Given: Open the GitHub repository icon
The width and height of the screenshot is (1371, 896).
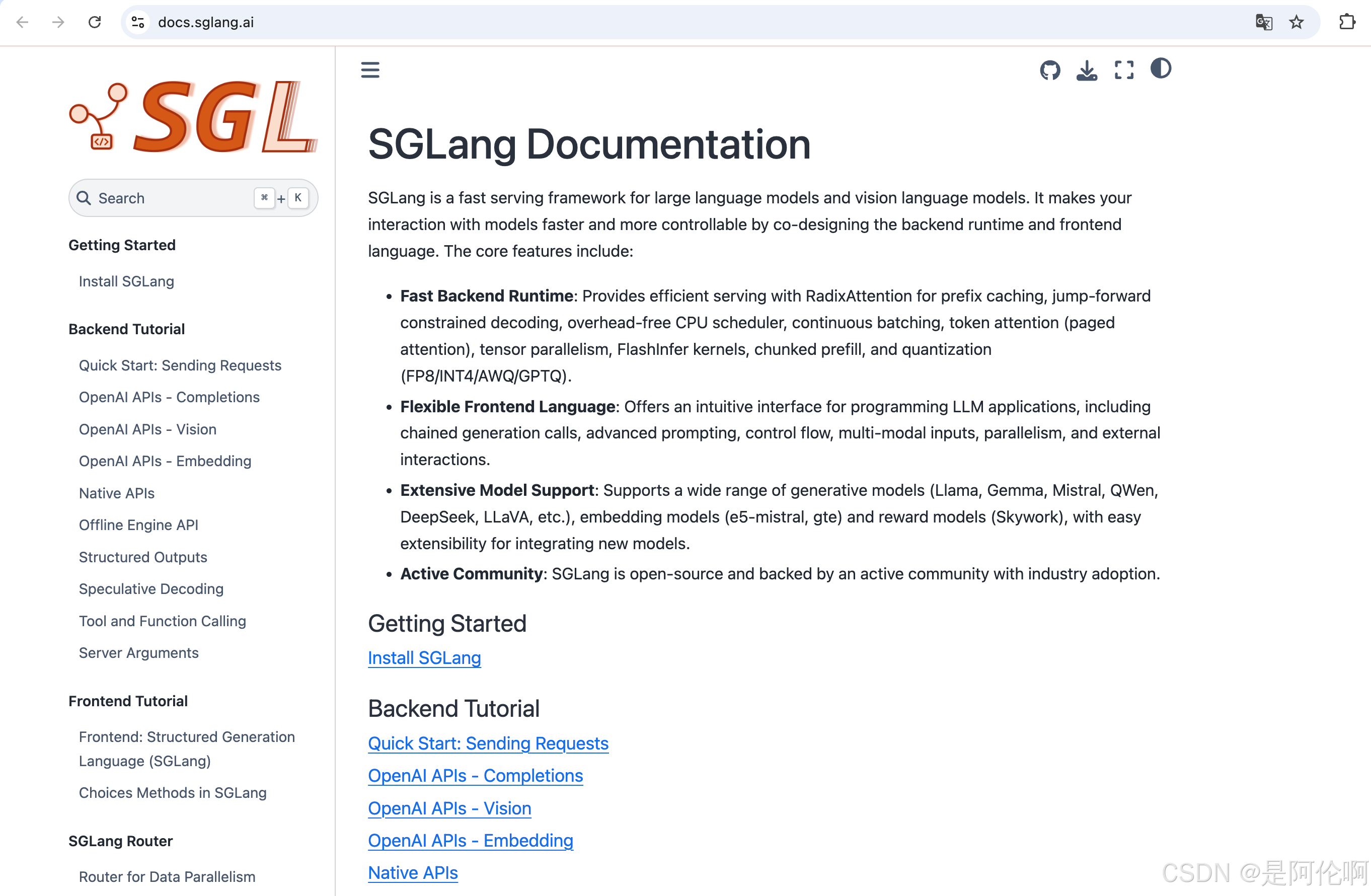Looking at the screenshot, I should [x=1049, y=70].
